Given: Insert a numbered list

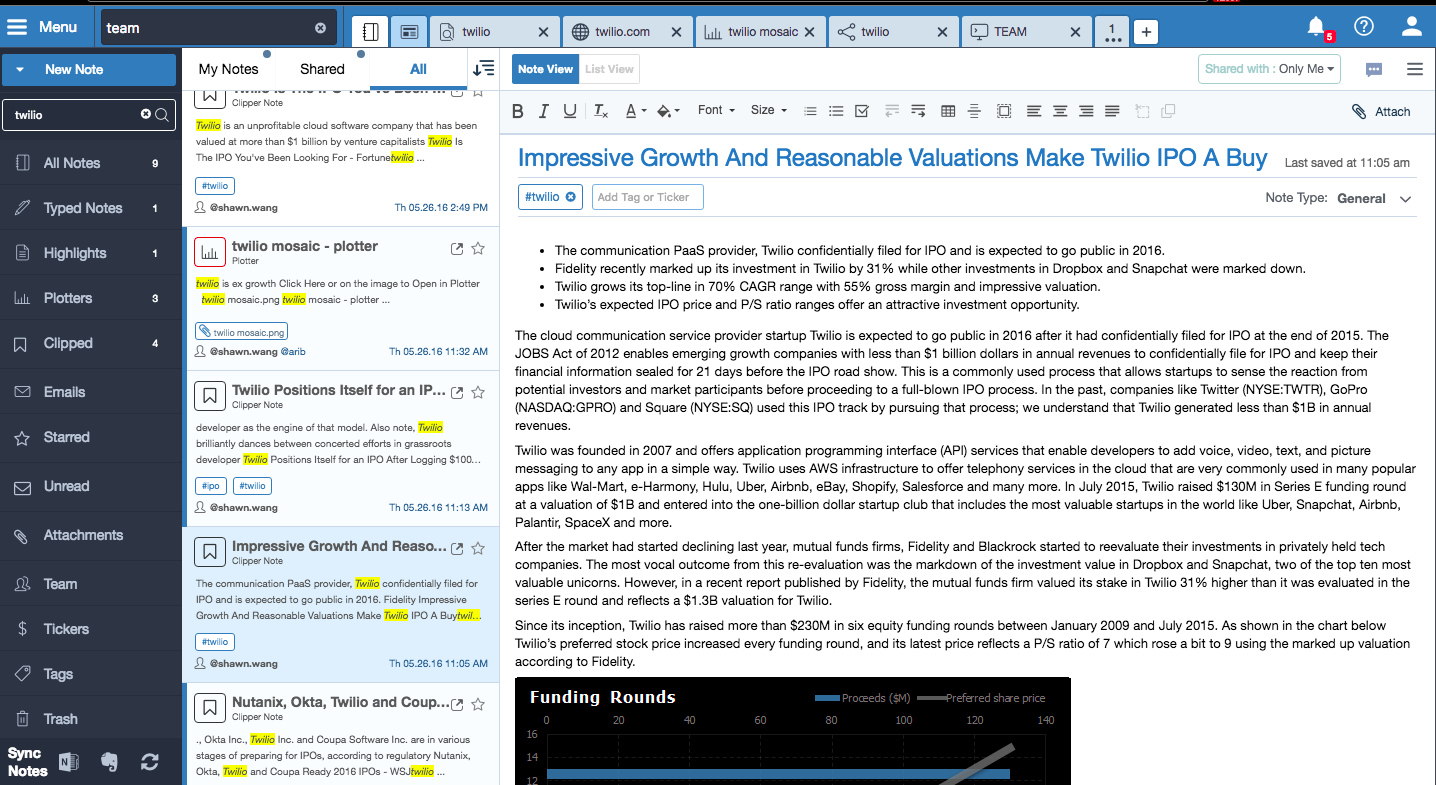Looking at the screenshot, I should 810,111.
